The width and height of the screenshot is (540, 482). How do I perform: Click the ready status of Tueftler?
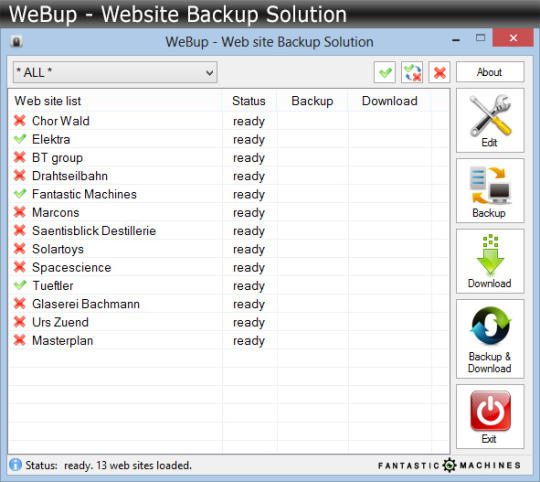(249, 286)
